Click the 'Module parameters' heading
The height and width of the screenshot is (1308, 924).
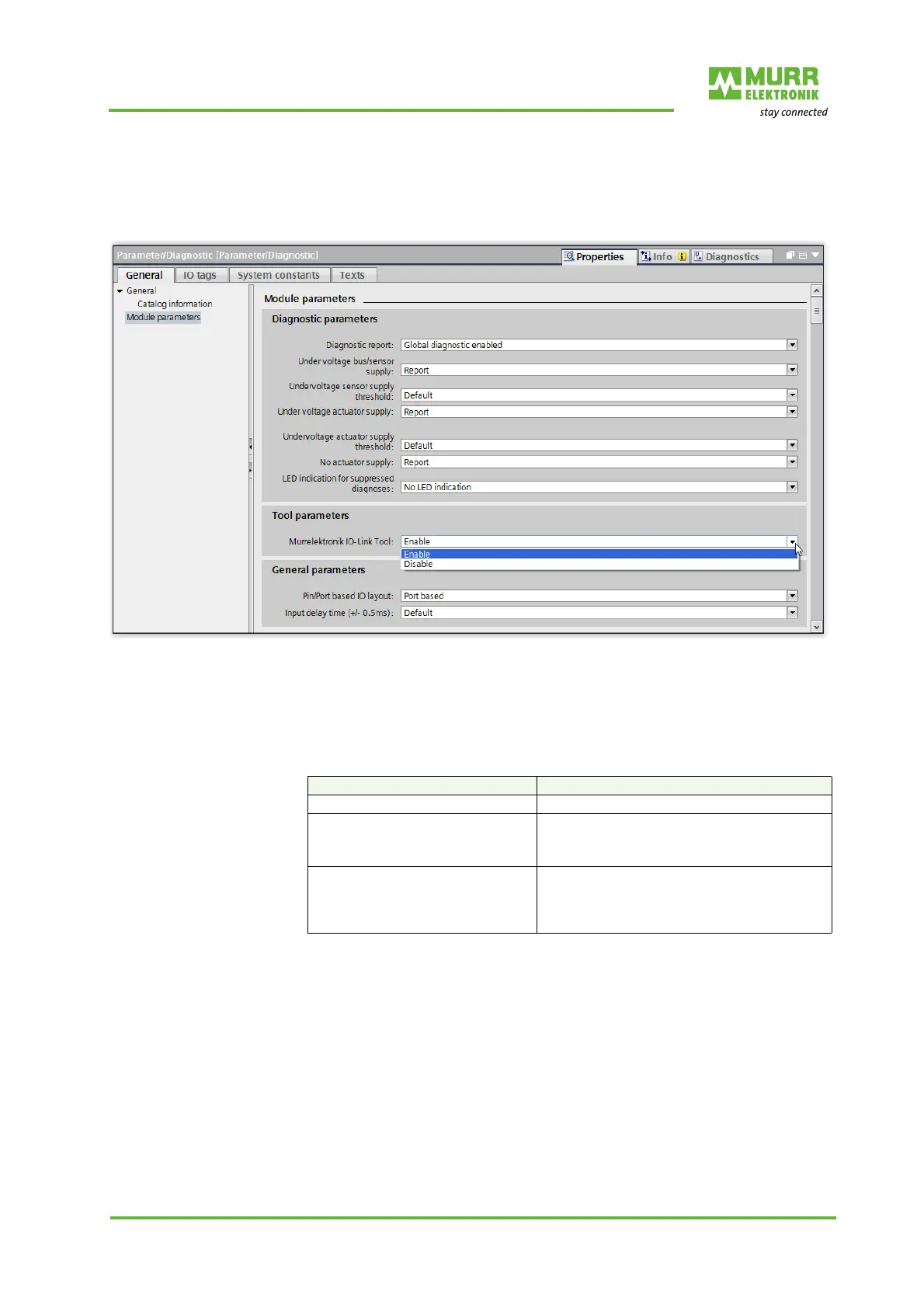click(310, 299)
